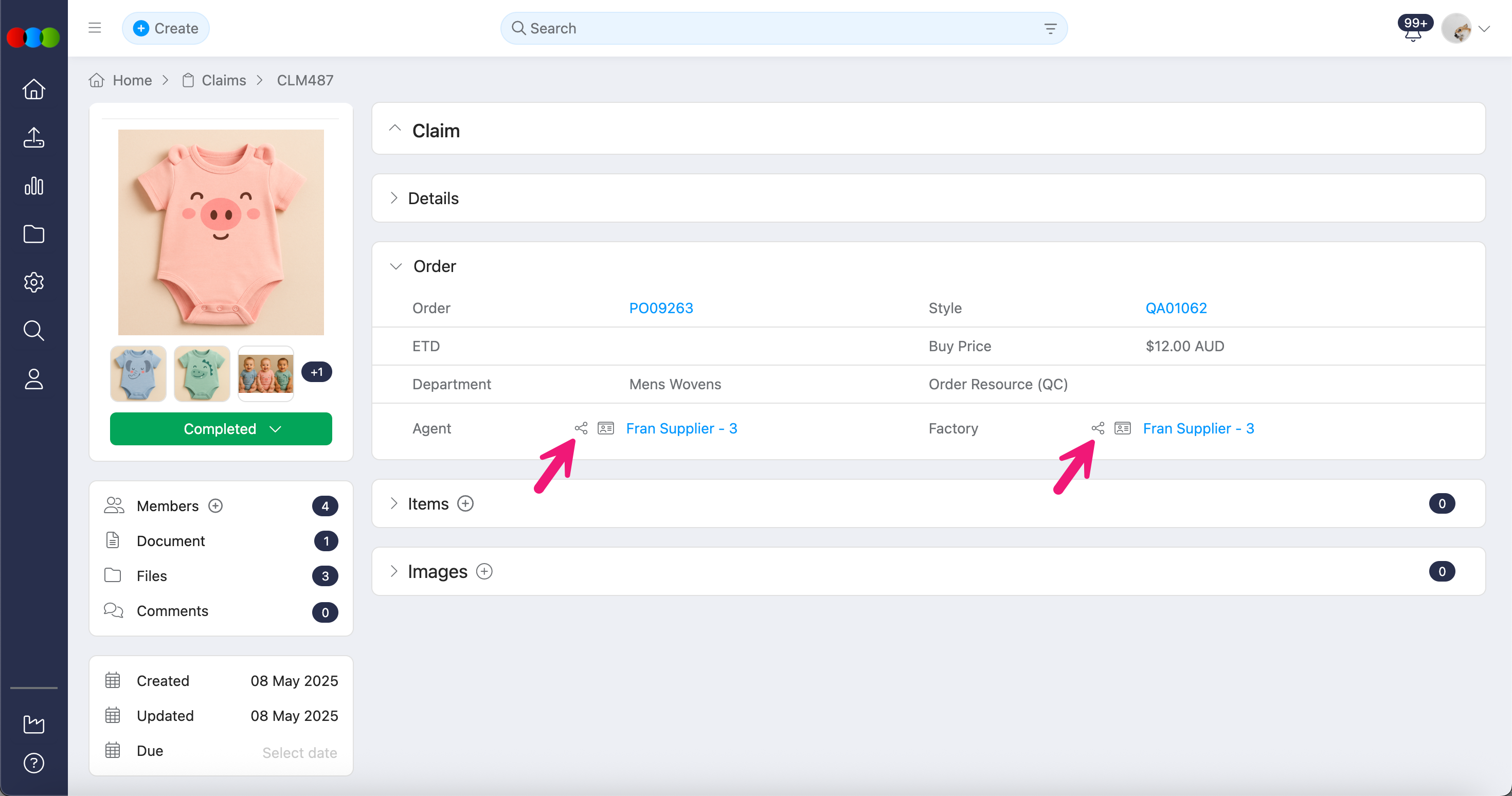Click the share icon beside Agent
1512x796 pixels.
click(x=581, y=428)
